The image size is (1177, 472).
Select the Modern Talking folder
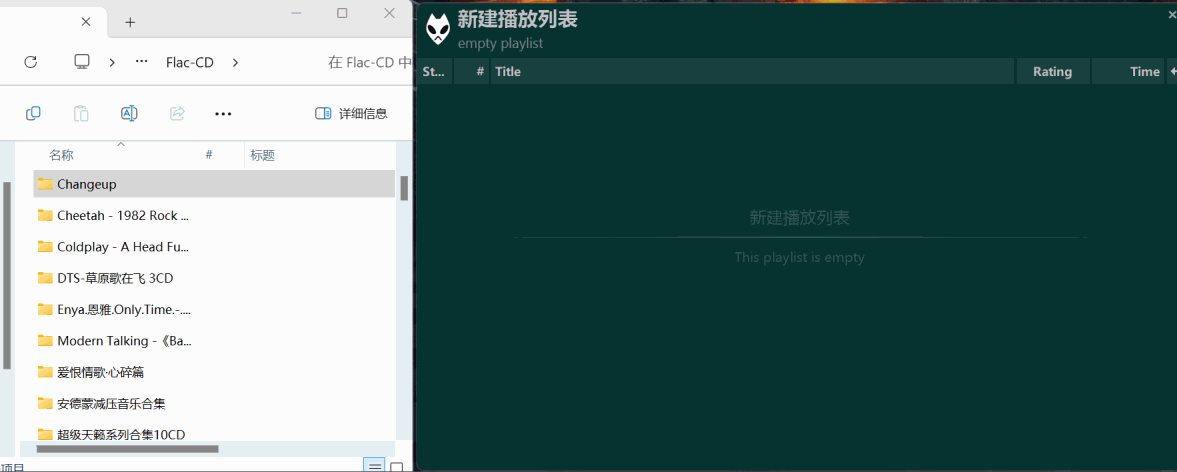pos(214,341)
